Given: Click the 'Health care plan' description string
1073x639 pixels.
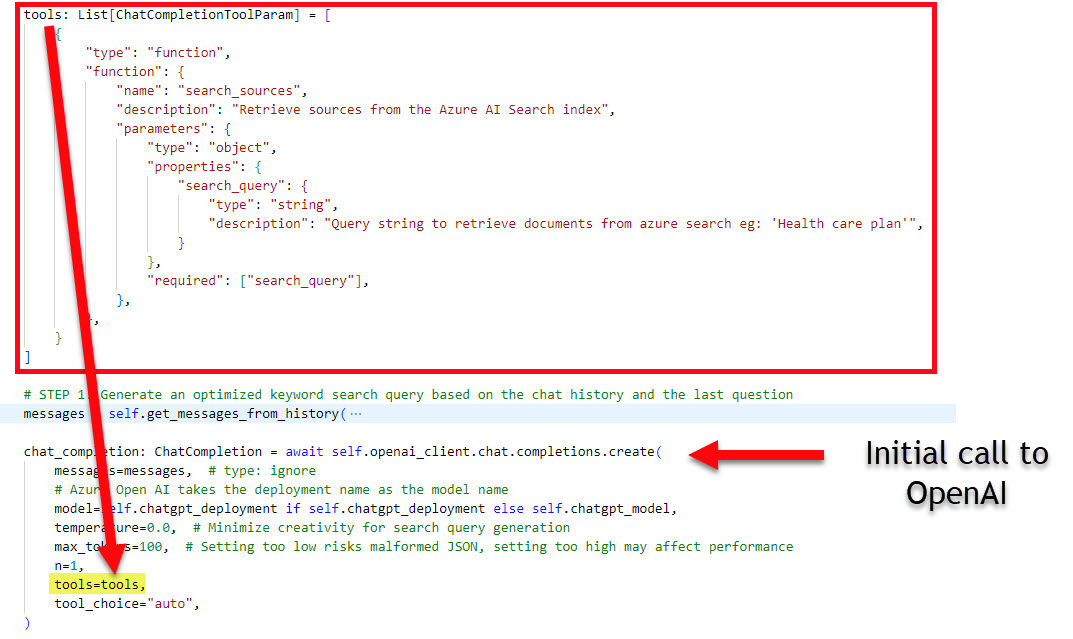Looking at the screenshot, I should pyautogui.click(x=621, y=224).
